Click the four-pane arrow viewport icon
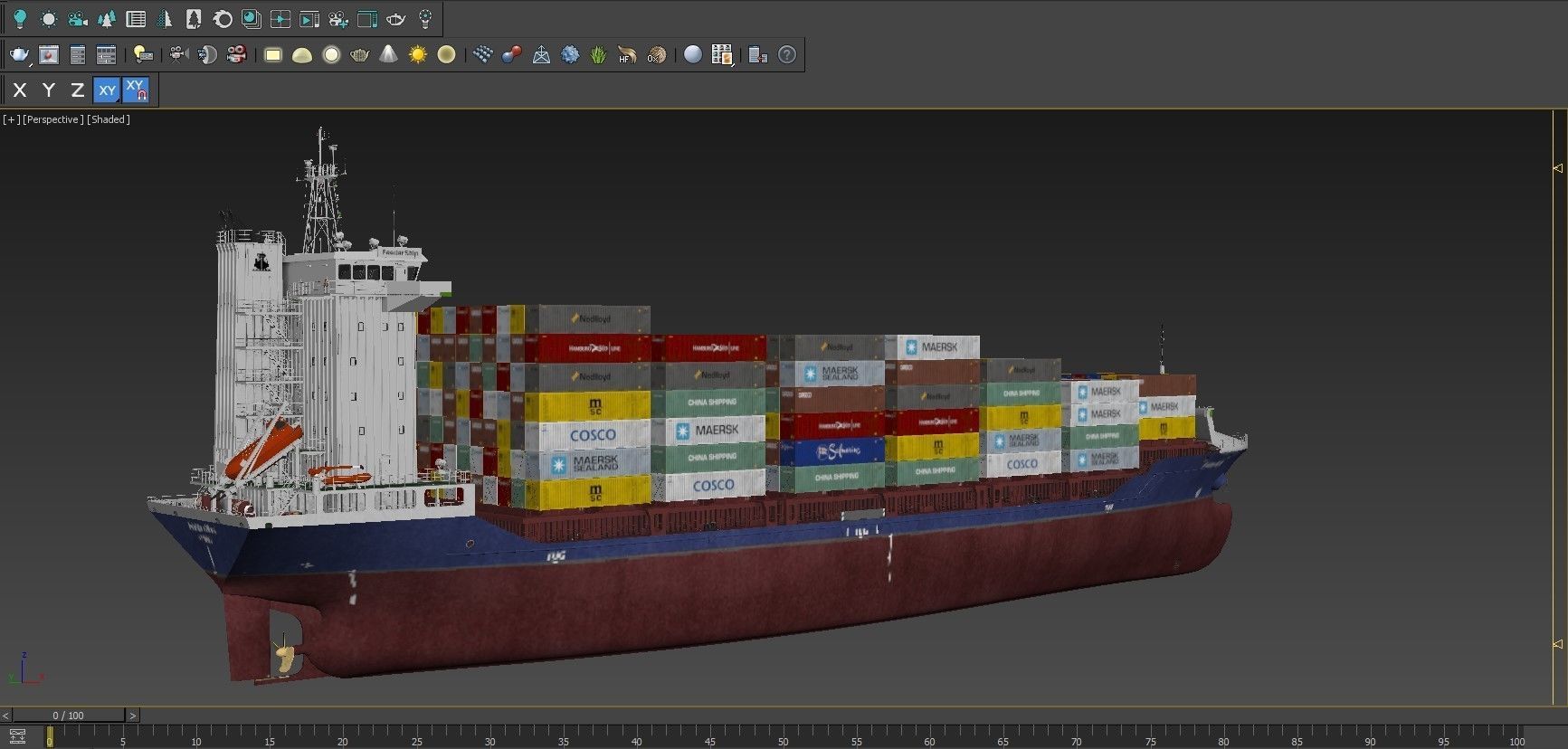The height and width of the screenshot is (749, 1568). point(280,18)
